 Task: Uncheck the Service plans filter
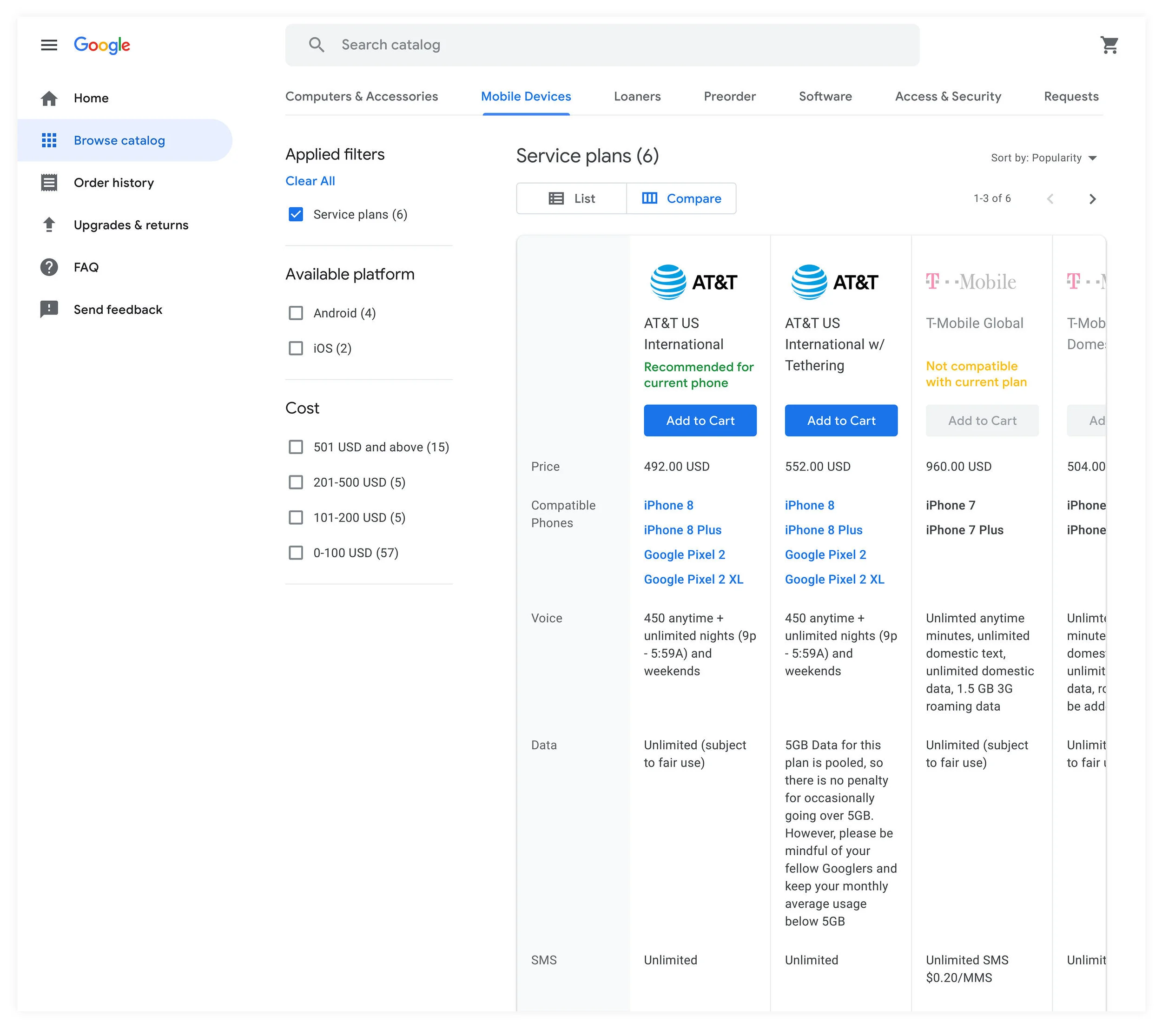click(x=296, y=215)
